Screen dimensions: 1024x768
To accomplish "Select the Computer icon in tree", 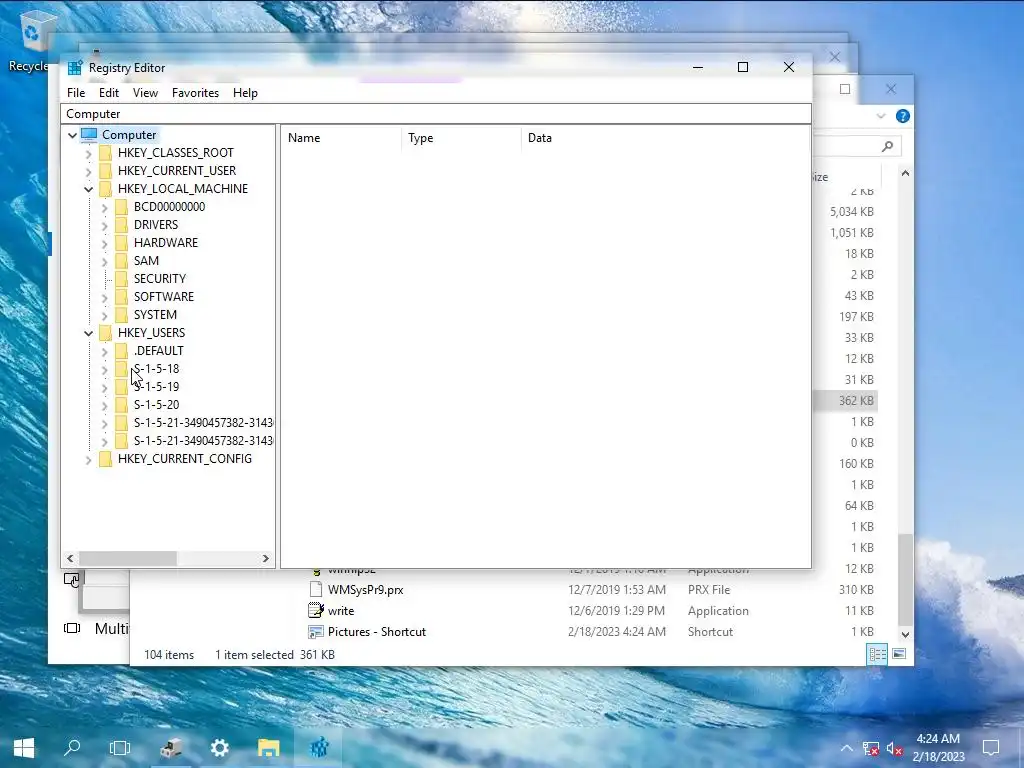I will (x=89, y=135).
